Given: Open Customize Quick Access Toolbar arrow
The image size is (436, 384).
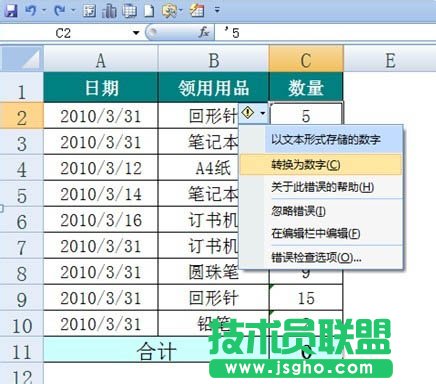Looking at the screenshot, I should pyautogui.click(x=217, y=10).
